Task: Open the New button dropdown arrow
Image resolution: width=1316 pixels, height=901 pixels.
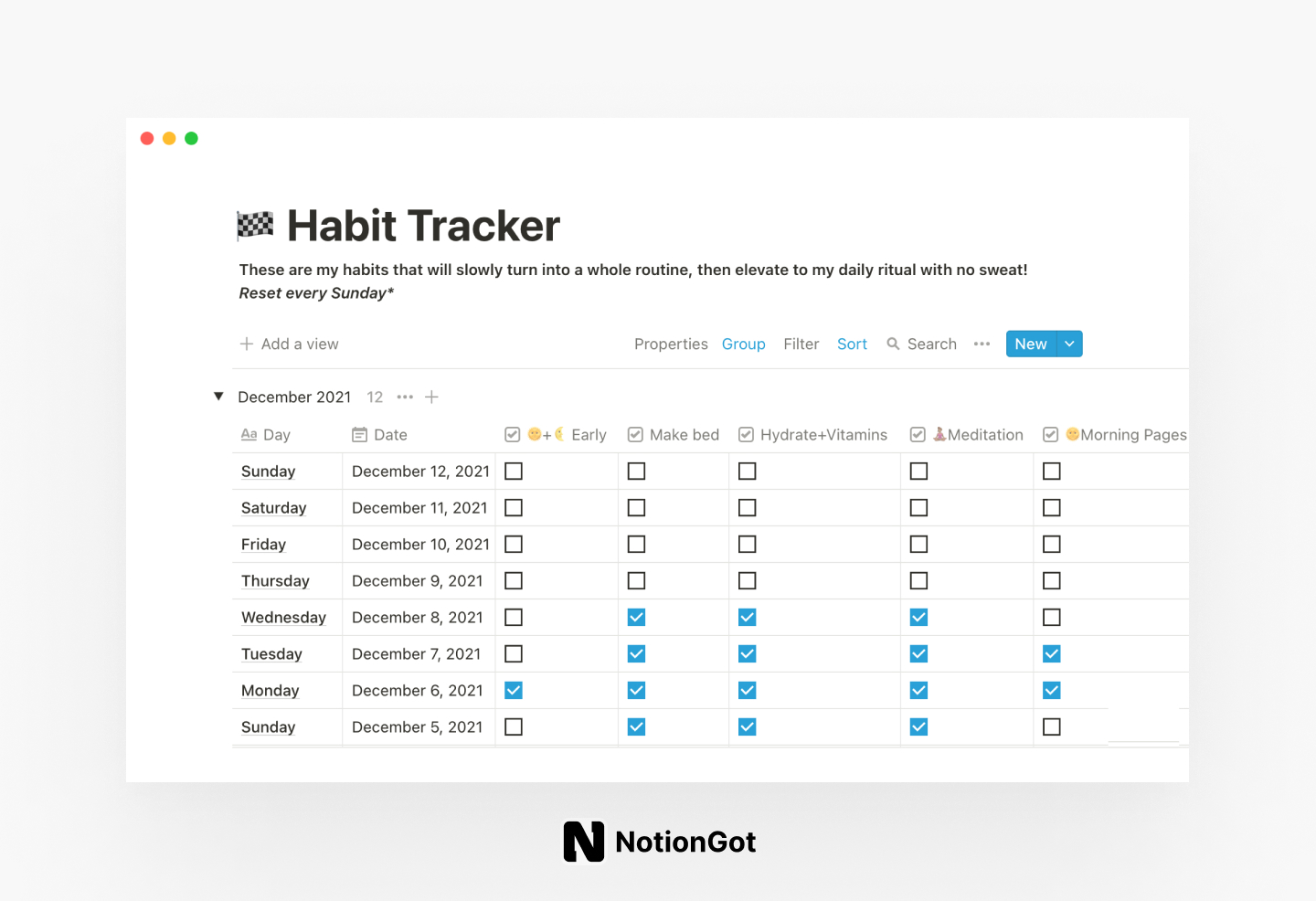Action: click(x=1069, y=344)
